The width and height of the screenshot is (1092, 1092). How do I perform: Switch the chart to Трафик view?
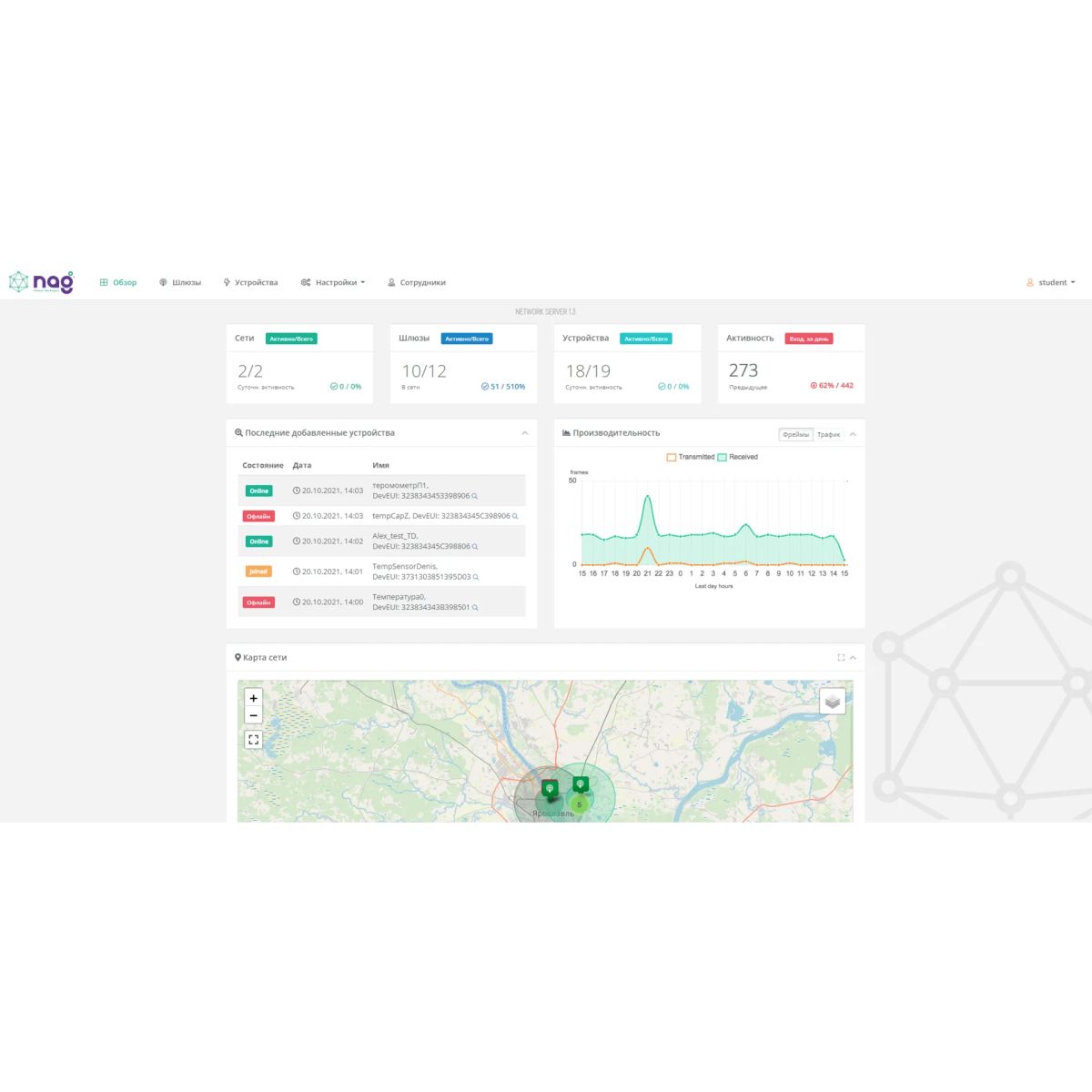(x=828, y=435)
